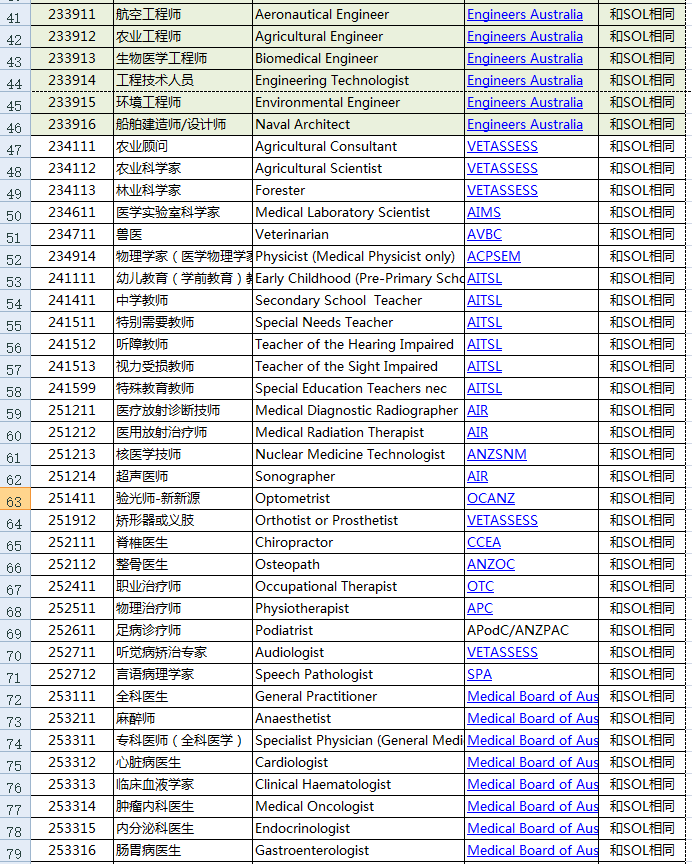692x864 pixels.
Task: Select row header 79
Action: [15, 851]
